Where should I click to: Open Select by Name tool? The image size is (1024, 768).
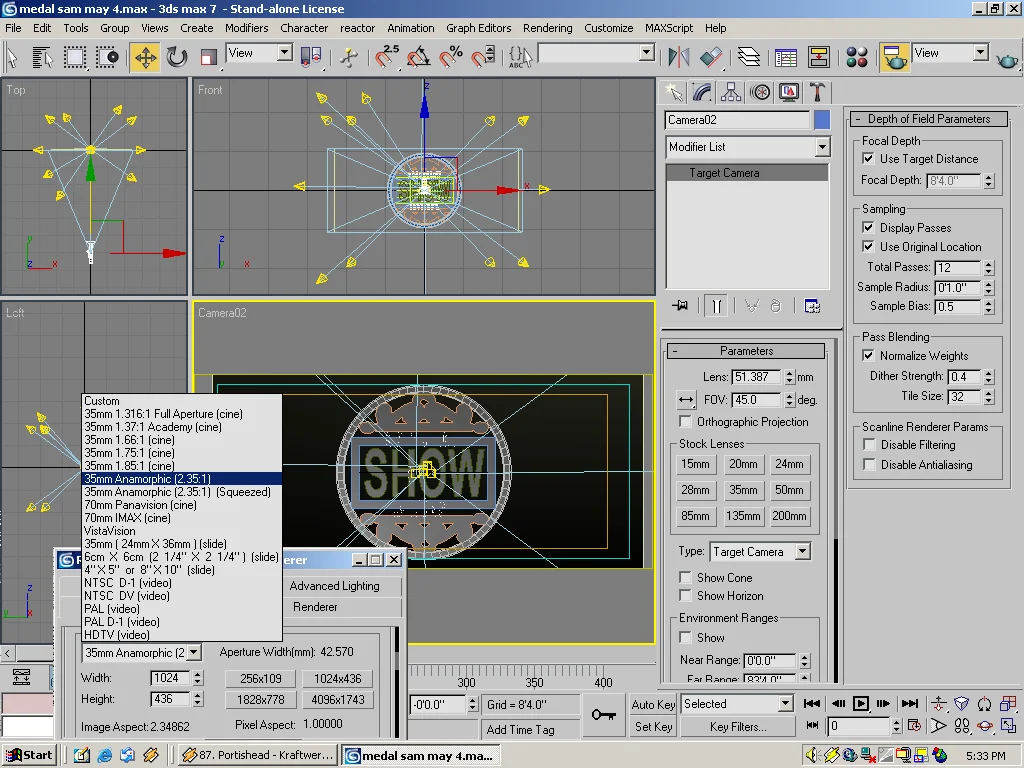pos(42,57)
